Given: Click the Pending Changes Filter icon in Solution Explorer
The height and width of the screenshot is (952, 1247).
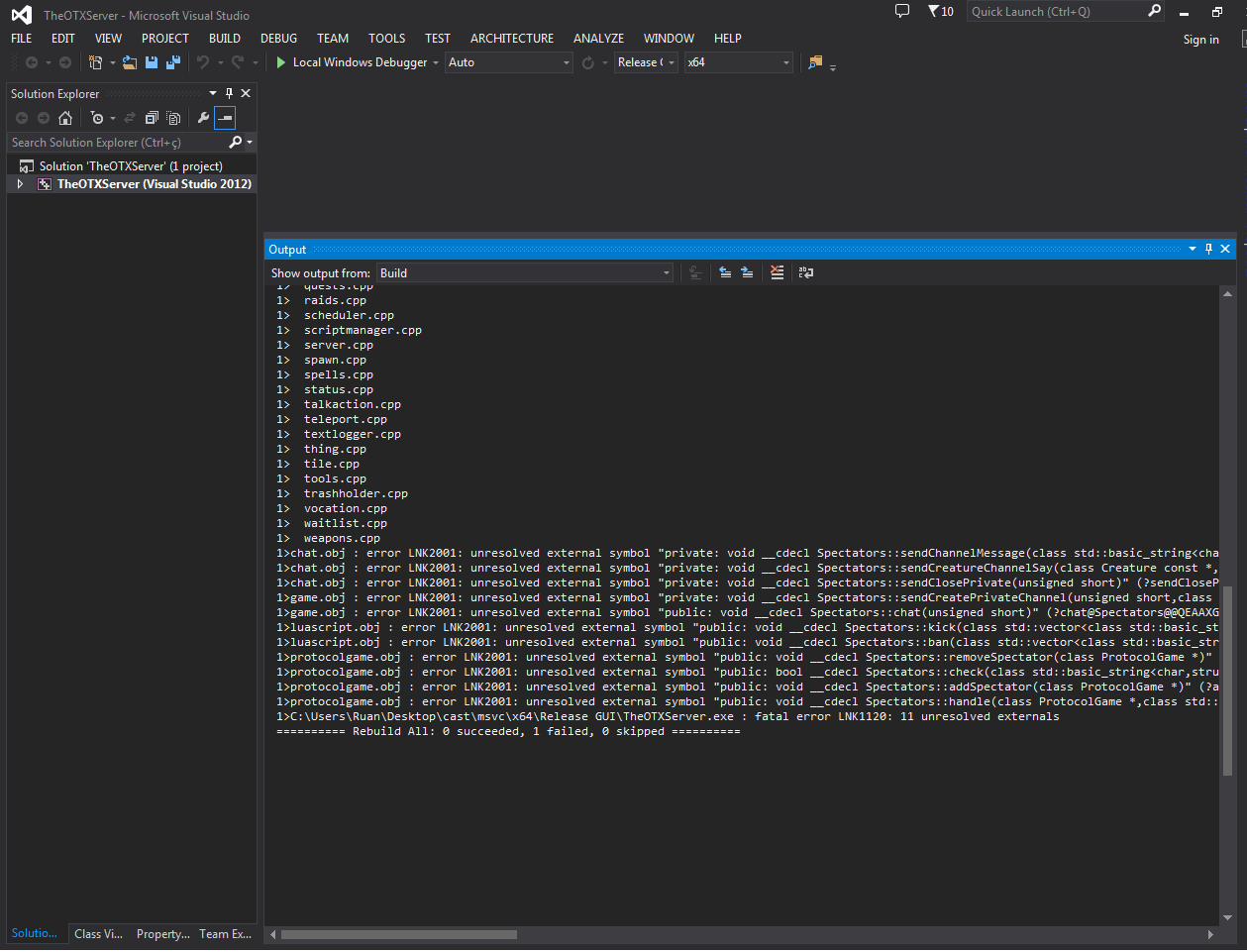Looking at the screenshot, I should (x=97, y=118).
